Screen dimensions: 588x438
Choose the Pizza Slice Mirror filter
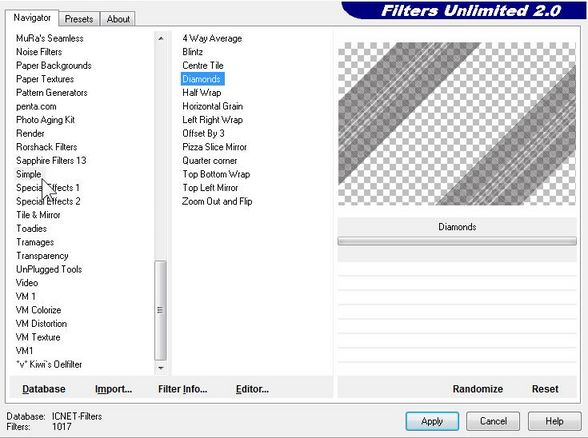tap(214, 147)
